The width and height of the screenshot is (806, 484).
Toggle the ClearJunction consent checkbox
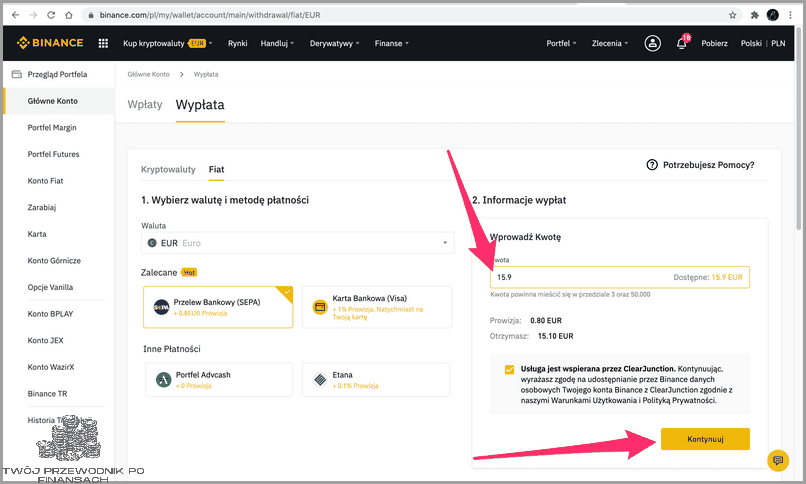click(x=509, y=369)
